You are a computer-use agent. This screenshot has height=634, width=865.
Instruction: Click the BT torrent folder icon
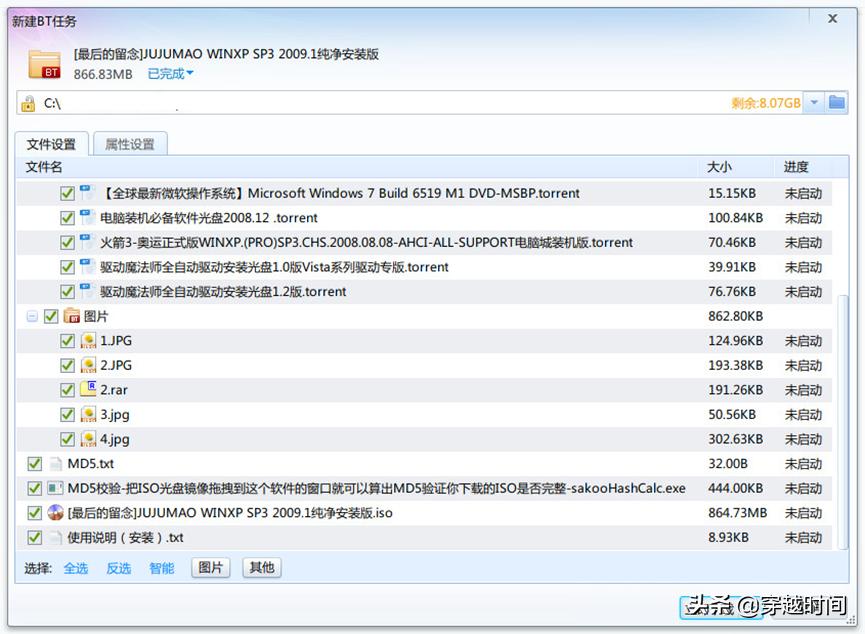coord(45,63)
